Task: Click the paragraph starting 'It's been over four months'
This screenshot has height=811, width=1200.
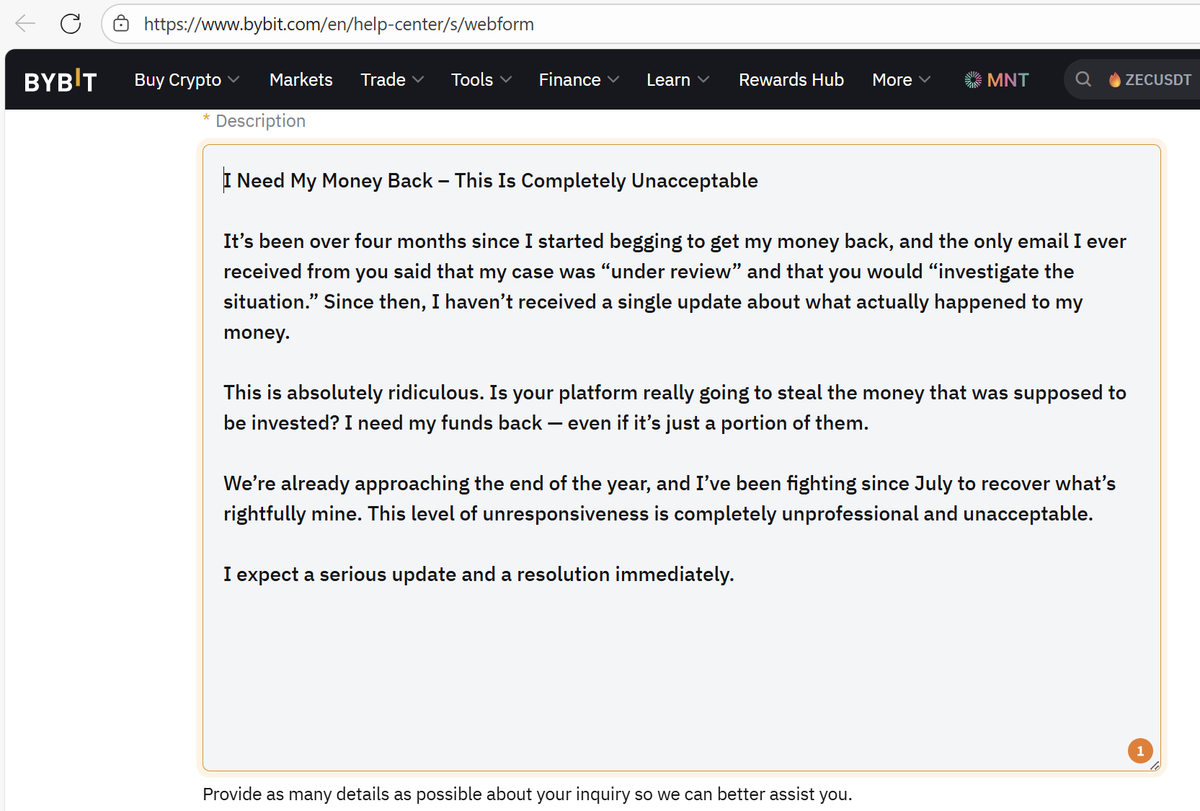Action: click(675, 286)
